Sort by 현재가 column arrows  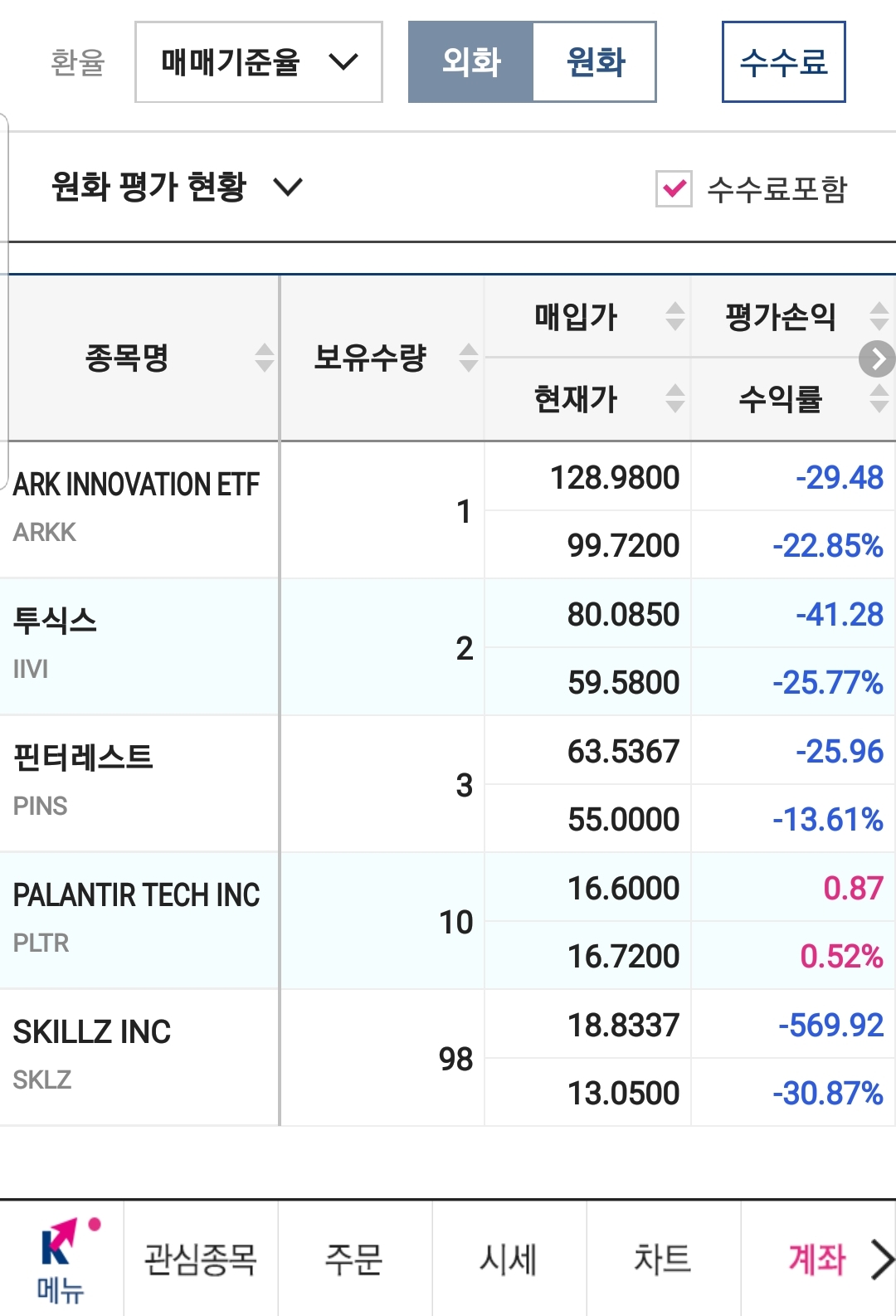pyautogui.click(x=675, y=399)
